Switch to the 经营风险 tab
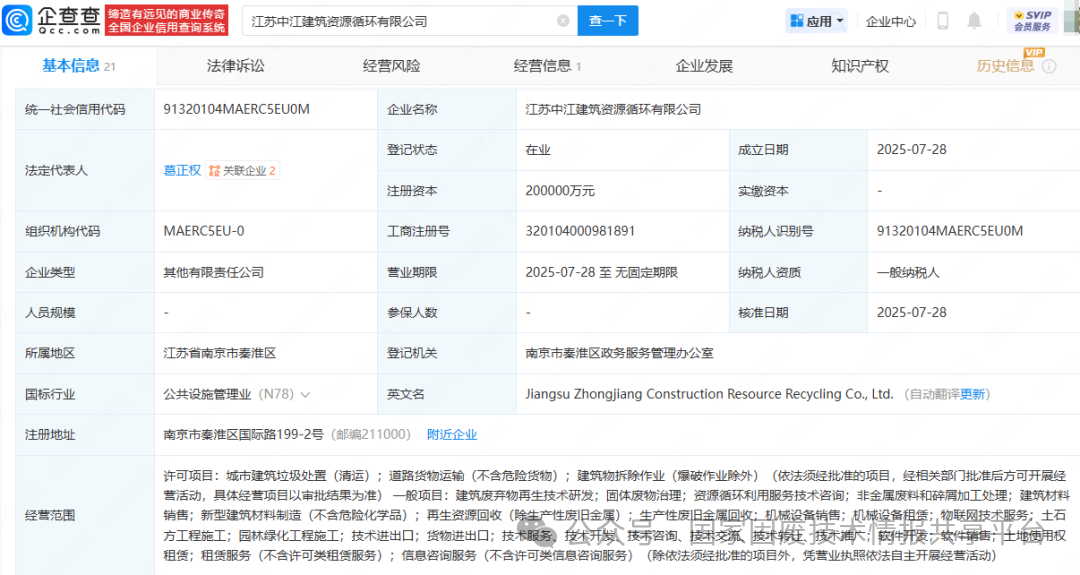The image size is (1080, 575). (391, 66)
